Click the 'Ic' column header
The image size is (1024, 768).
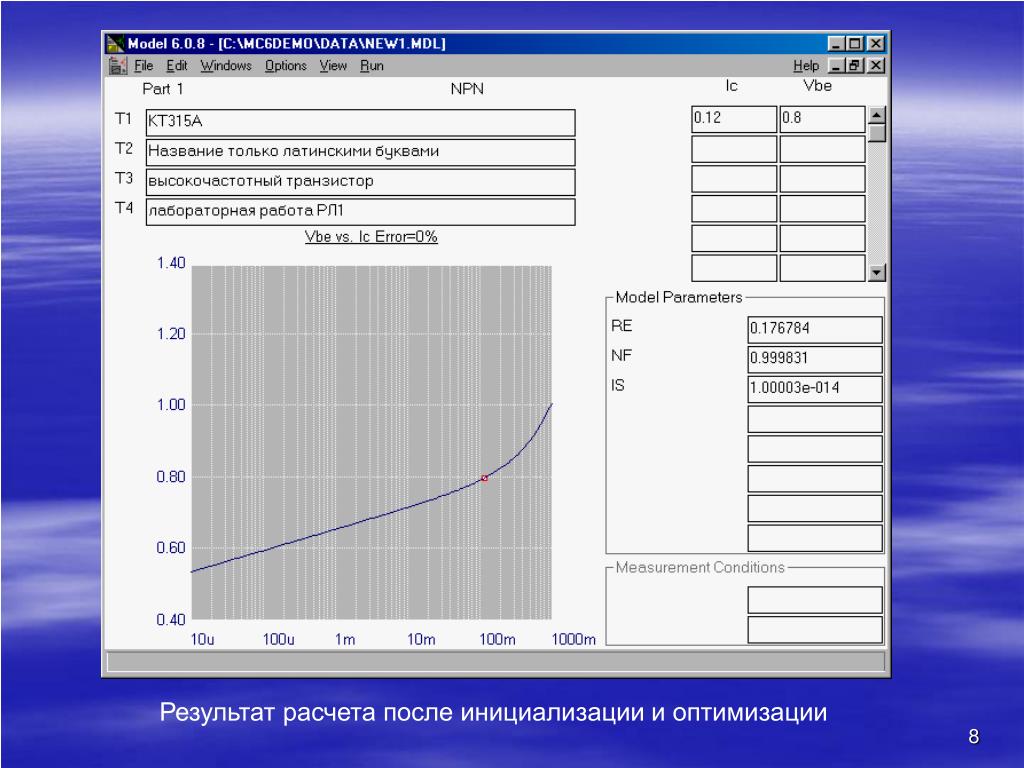731,86
